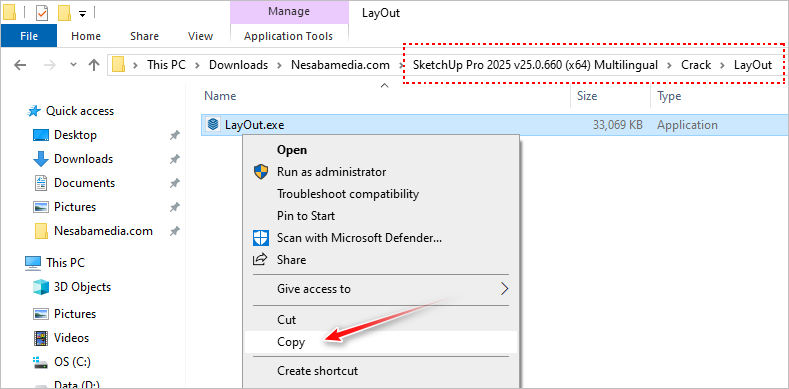This screenshot has width=789, height=389.
Task: Click the Properties quick access toolbar icon
Action: click(x=42, y=12)
